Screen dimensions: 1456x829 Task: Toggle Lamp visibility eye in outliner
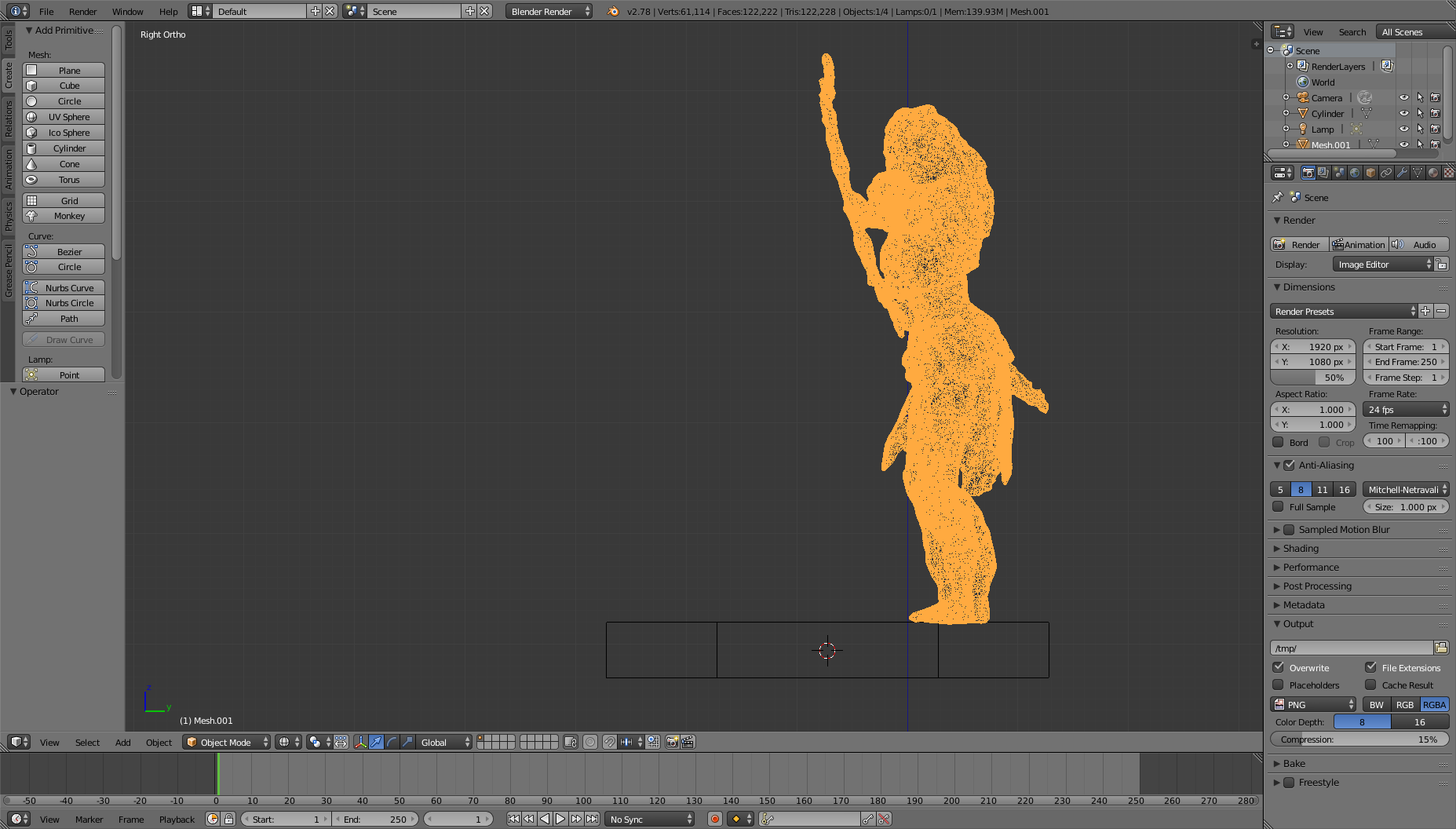click(x=1404, y=130)
